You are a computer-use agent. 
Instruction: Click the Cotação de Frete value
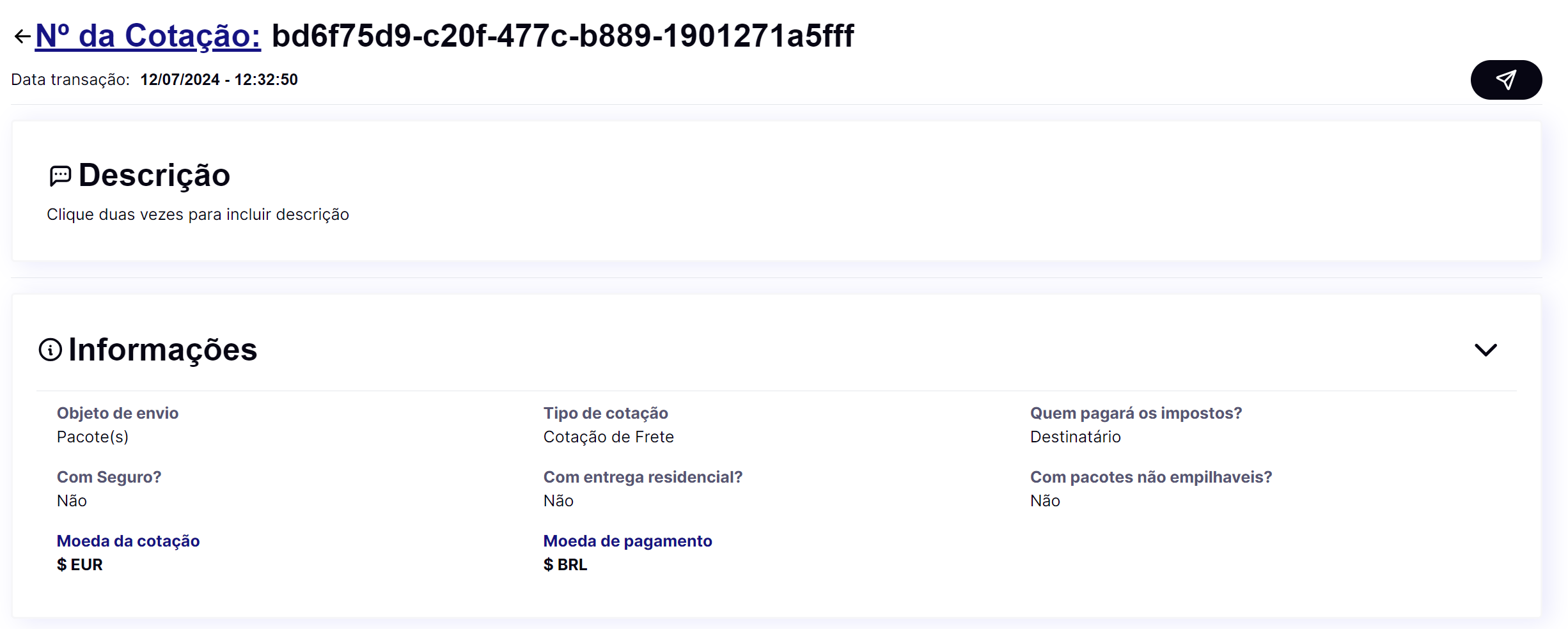coord(608,437)
